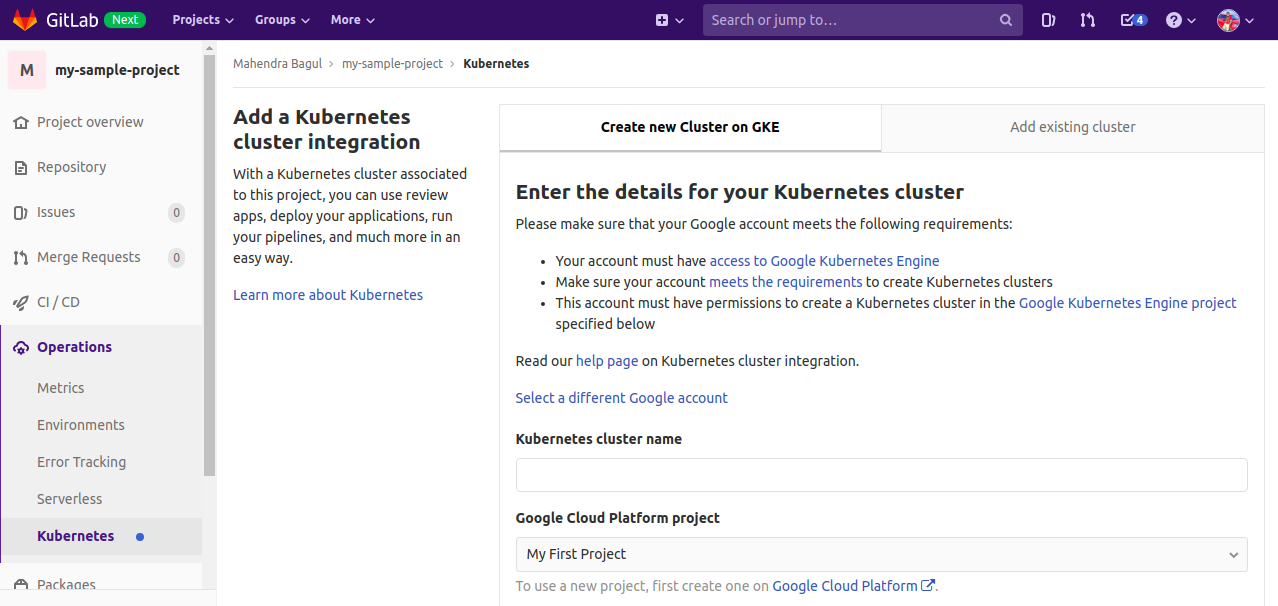The height and width of the screenshot is (606, 1278).
Task: Open access to Google Kubernetes Engine link
Action: (824, 261)
